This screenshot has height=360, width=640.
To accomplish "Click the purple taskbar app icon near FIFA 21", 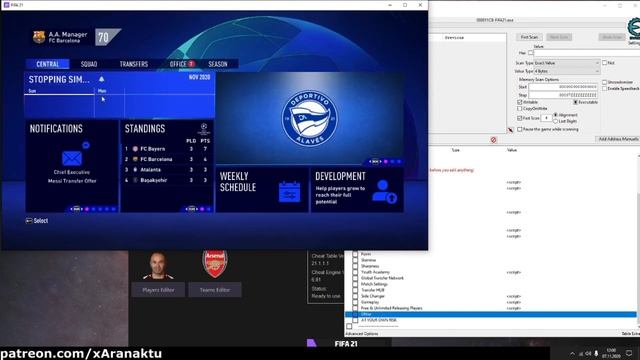I will coord(311,342).
